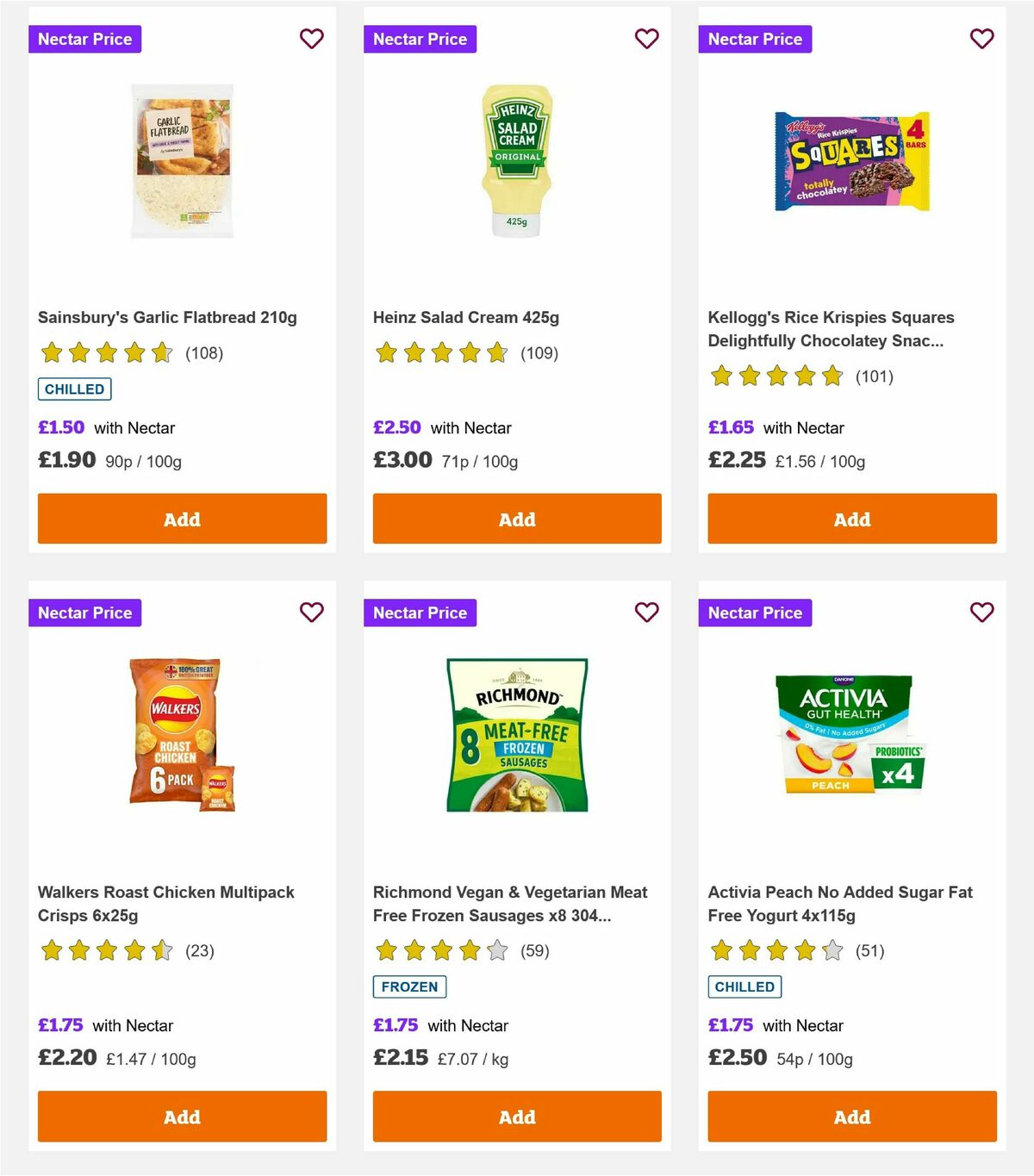Click the star rating for Walkers crisps

tap(104, 950)
